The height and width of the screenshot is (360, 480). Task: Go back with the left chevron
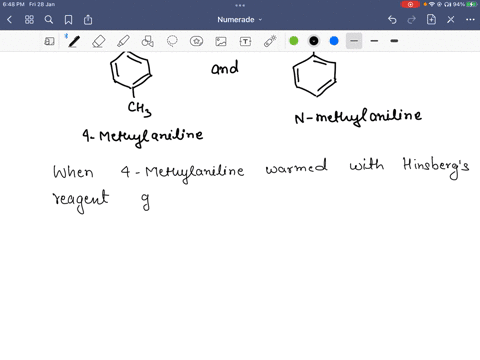click(x=10, y=20)
